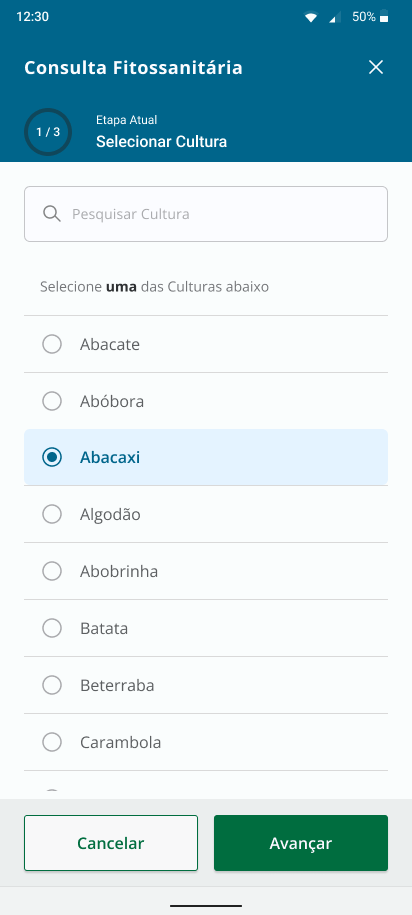The height and width of the screenshot is (915, 412).
Task: Select the Abacate radio button
Action: (x=52, y=344)
